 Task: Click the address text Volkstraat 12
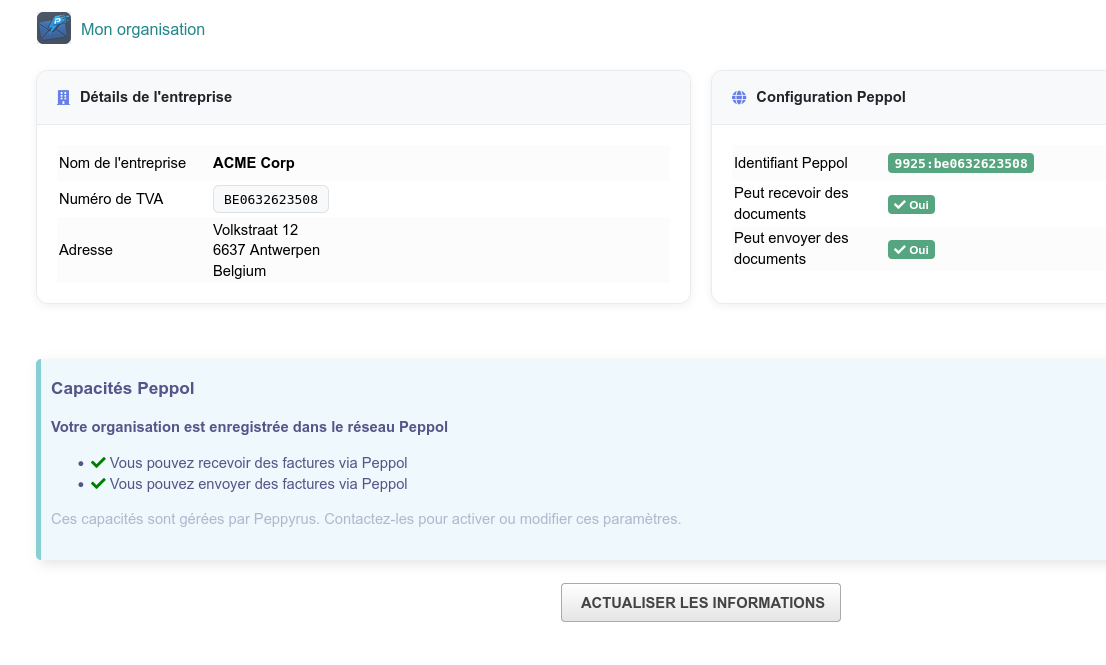pos(255,230)
